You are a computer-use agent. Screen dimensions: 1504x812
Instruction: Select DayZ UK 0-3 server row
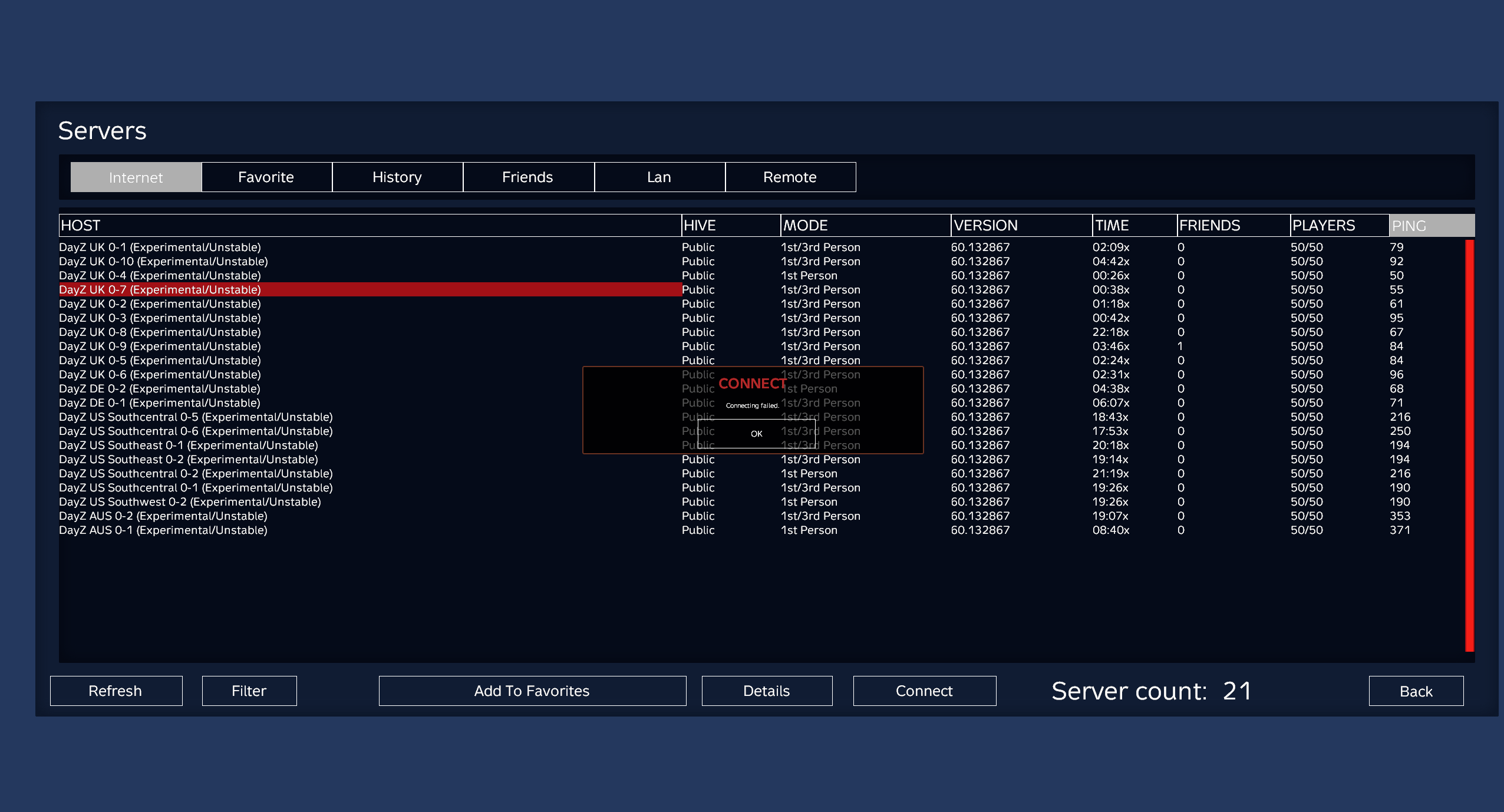(760, 318)
